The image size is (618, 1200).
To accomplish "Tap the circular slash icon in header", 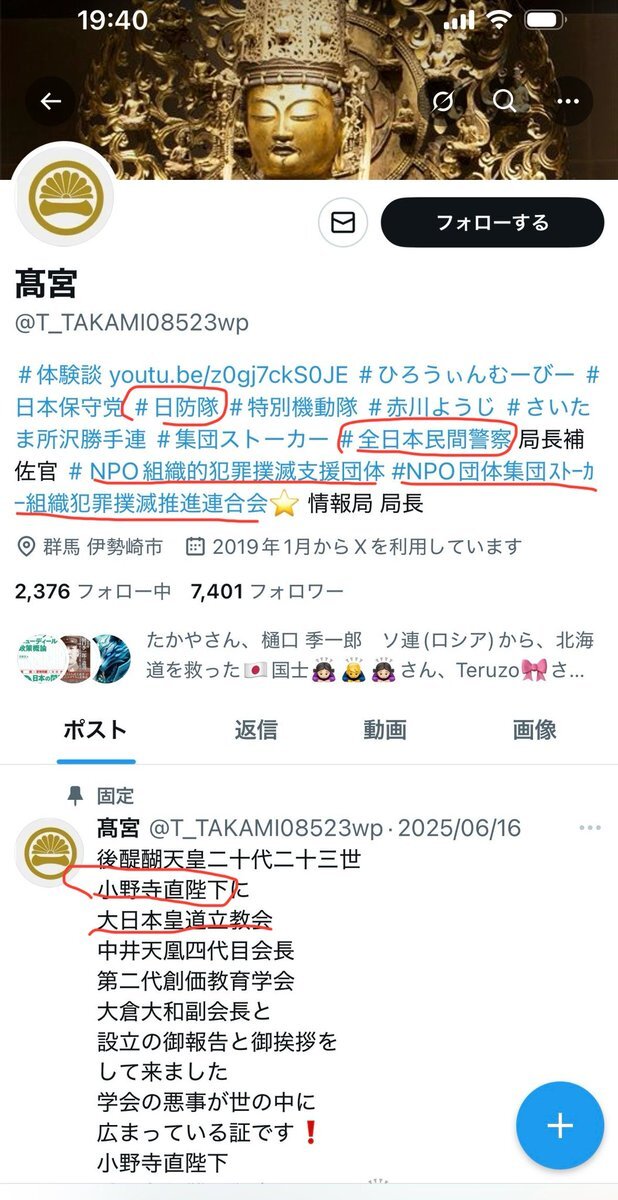I will pyautogui.click(x=443, y=101).
